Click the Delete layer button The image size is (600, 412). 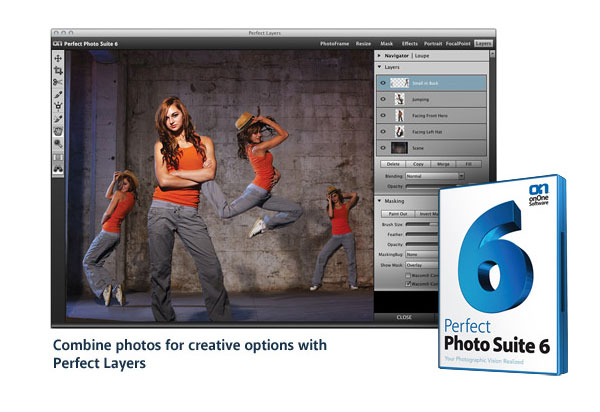393,164
